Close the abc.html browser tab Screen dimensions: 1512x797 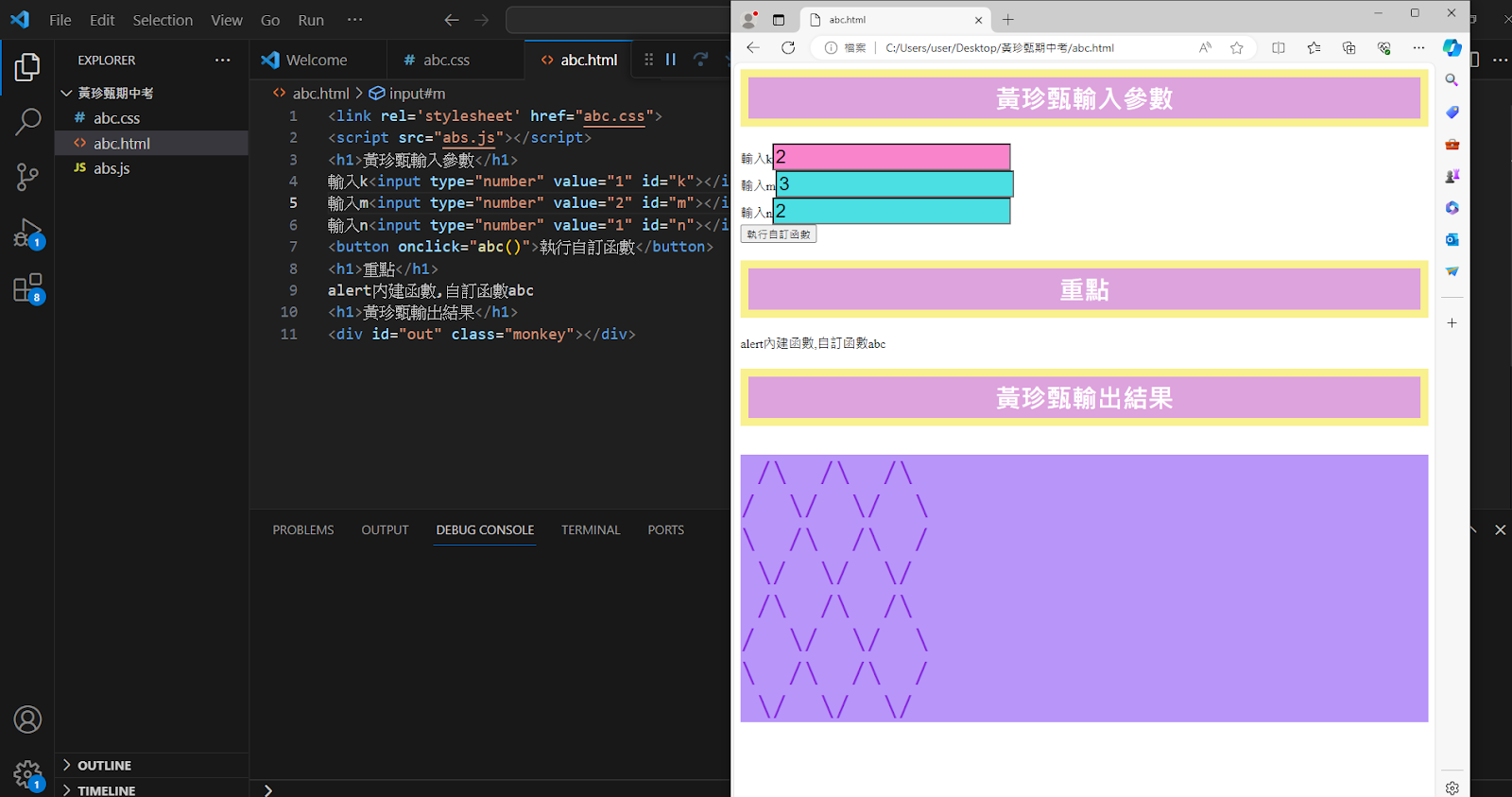(x=978, y=20)
